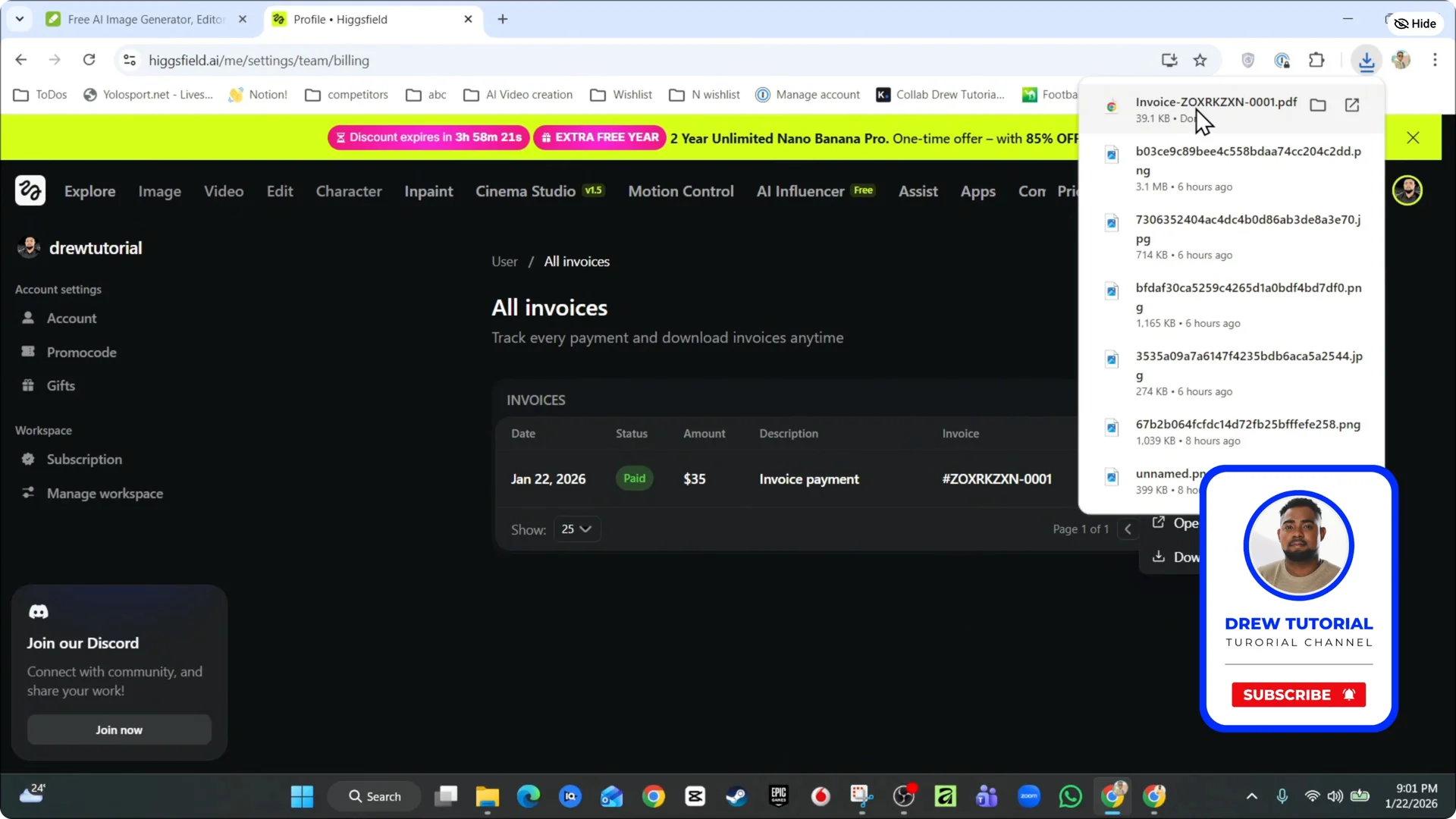Click SUBSCRIBE on the Drew Tutorial overlay

pyautogui.click(x=1298, y=694)
